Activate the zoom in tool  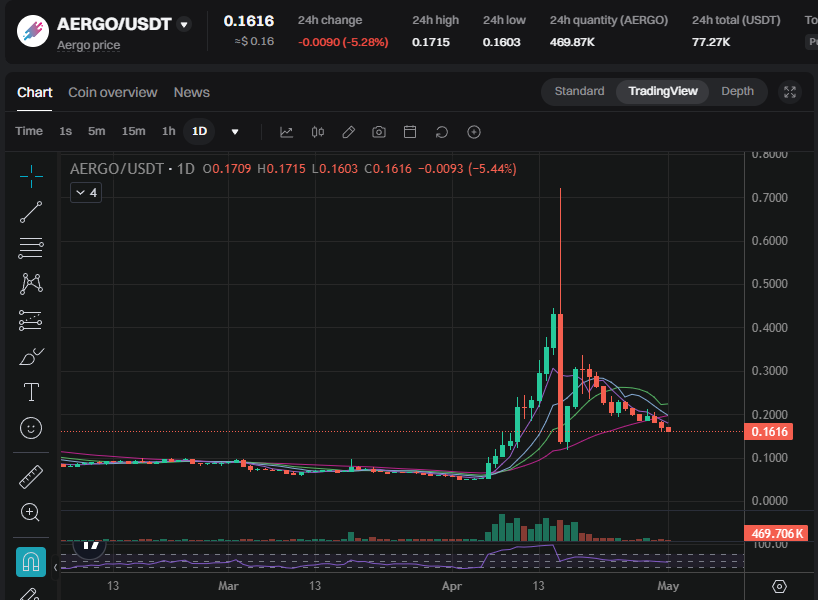click(x=30, y=512)
